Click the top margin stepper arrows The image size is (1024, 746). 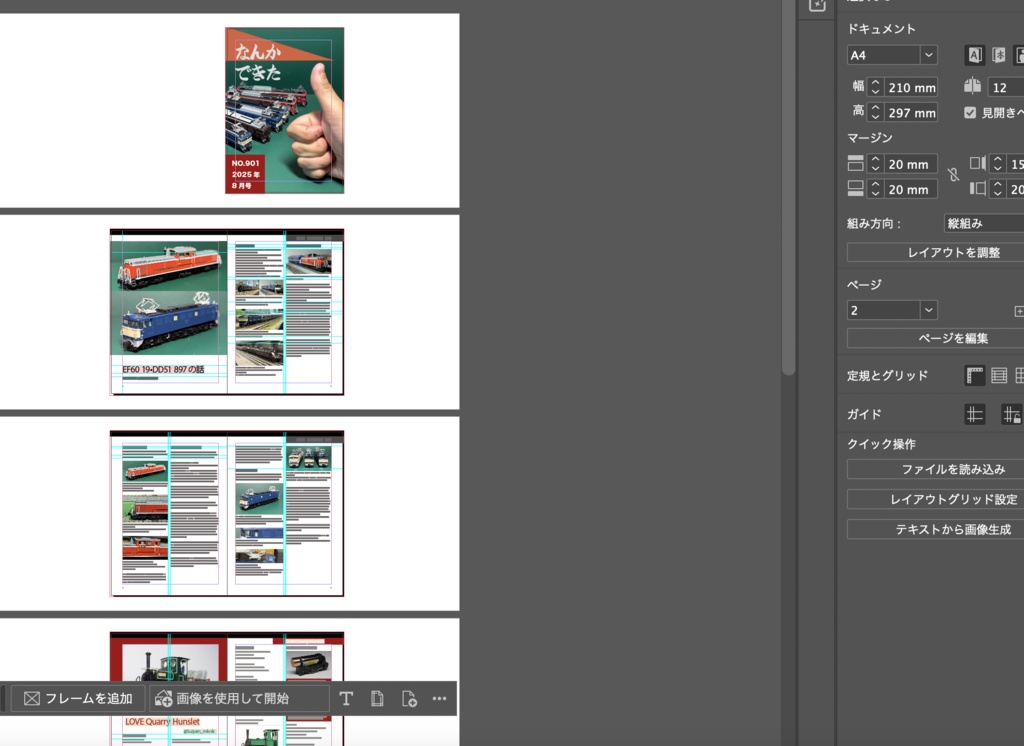point(876,163)
